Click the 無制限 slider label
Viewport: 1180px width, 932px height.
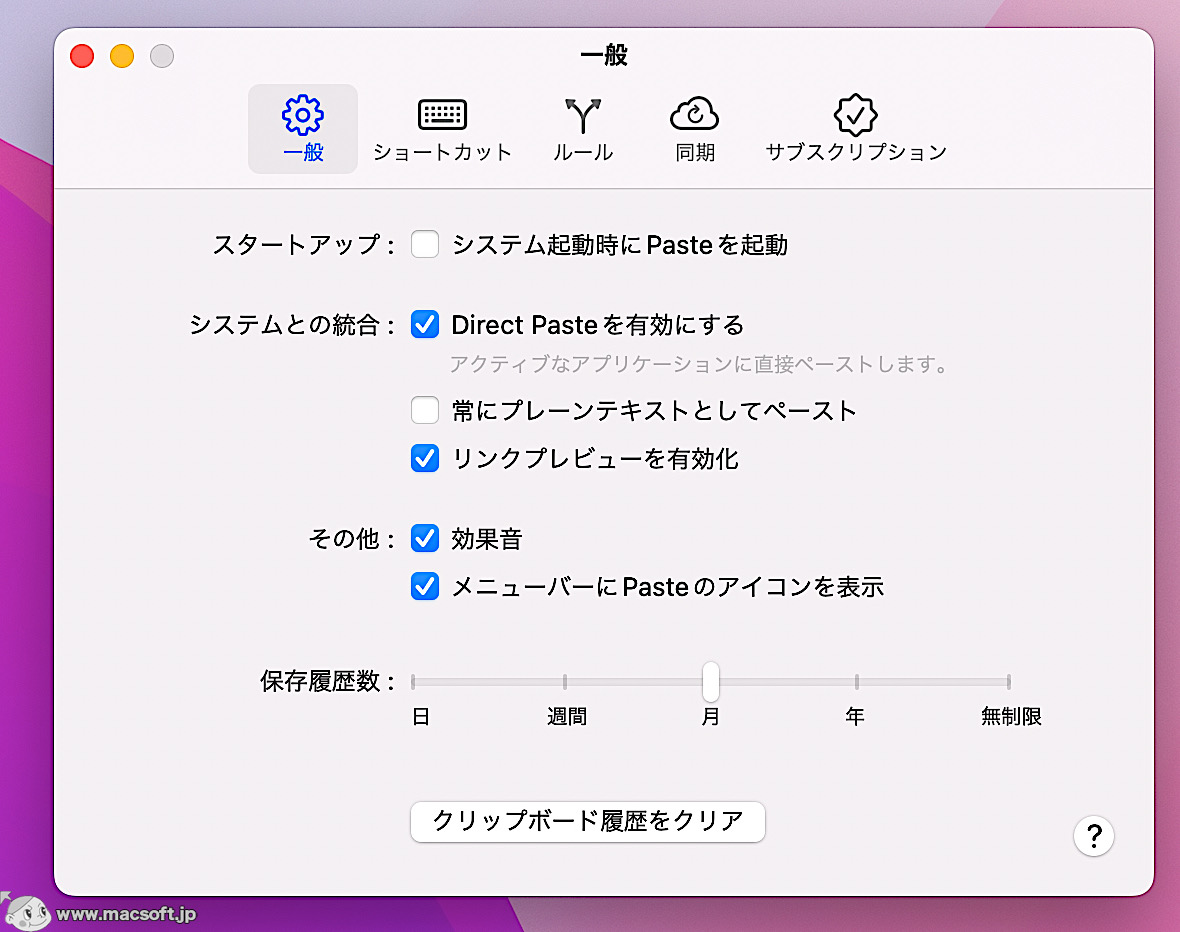coord(1011,716)
